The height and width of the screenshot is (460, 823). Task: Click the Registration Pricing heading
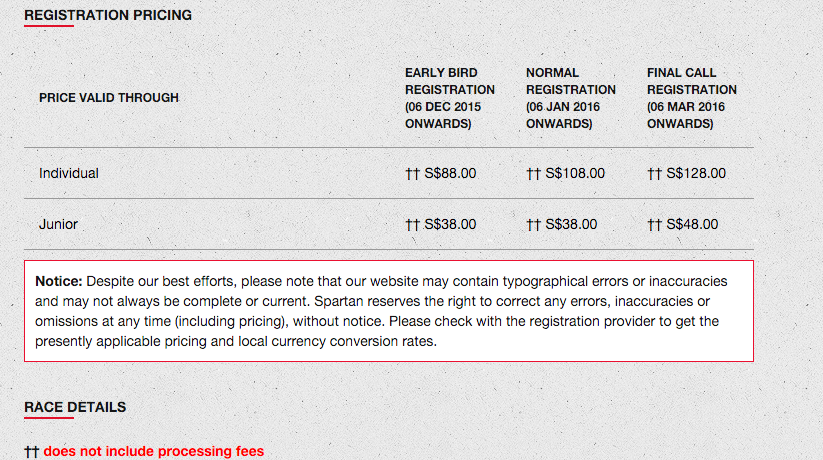pyautogui.click(x=108, y=15)
